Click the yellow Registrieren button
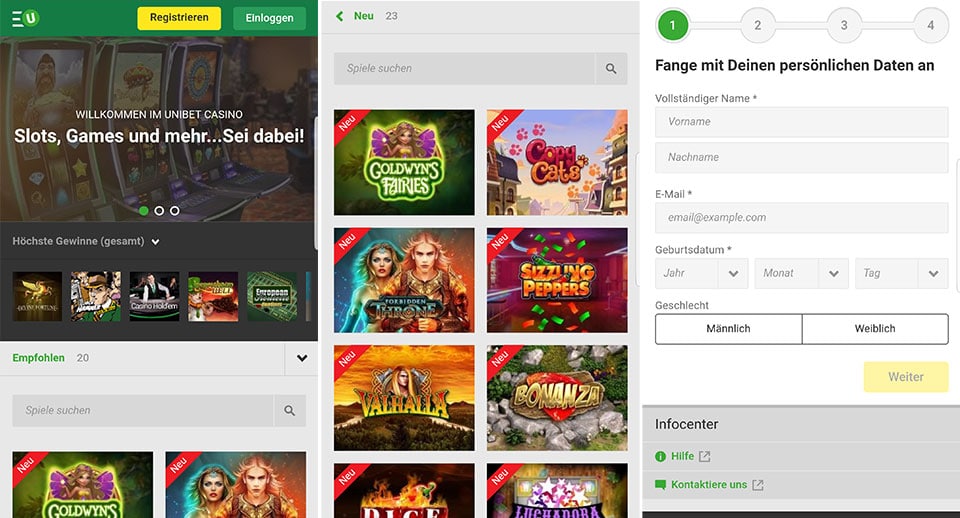Screen dimensions: 960x518 click(x=179, y=18)
